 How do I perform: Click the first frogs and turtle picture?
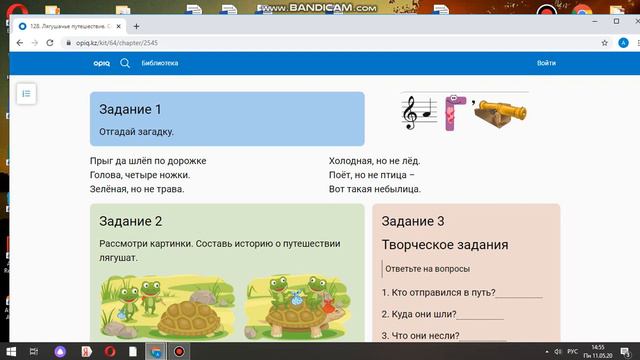167,308
